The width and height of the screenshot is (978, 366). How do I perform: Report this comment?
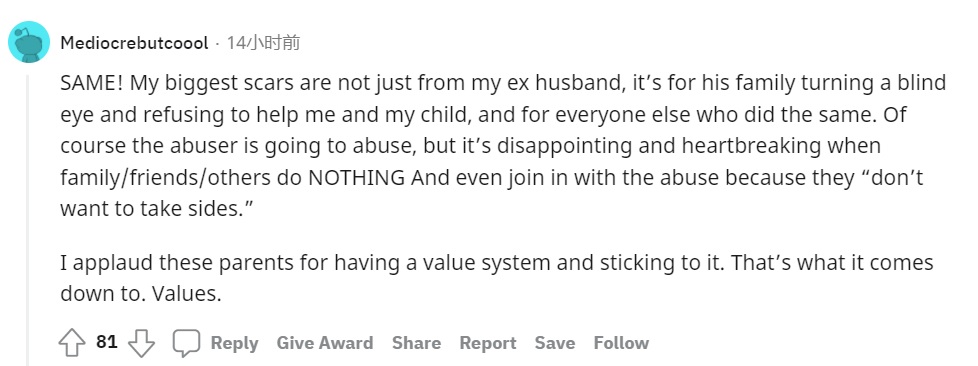point(488,343)
